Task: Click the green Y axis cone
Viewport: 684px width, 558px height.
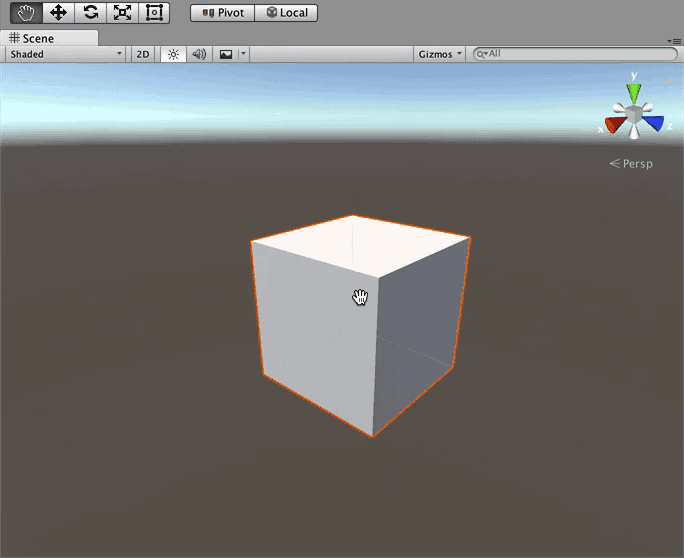Action: (x=634, y=93)
